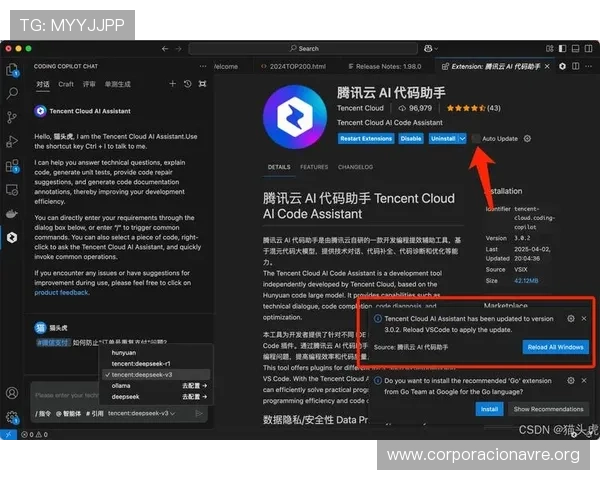Image resolution: width=600 pixels, height=480 pixels.
Task: Expand the Uninstall dropdown arrow
Action: [x=463, y=139]
